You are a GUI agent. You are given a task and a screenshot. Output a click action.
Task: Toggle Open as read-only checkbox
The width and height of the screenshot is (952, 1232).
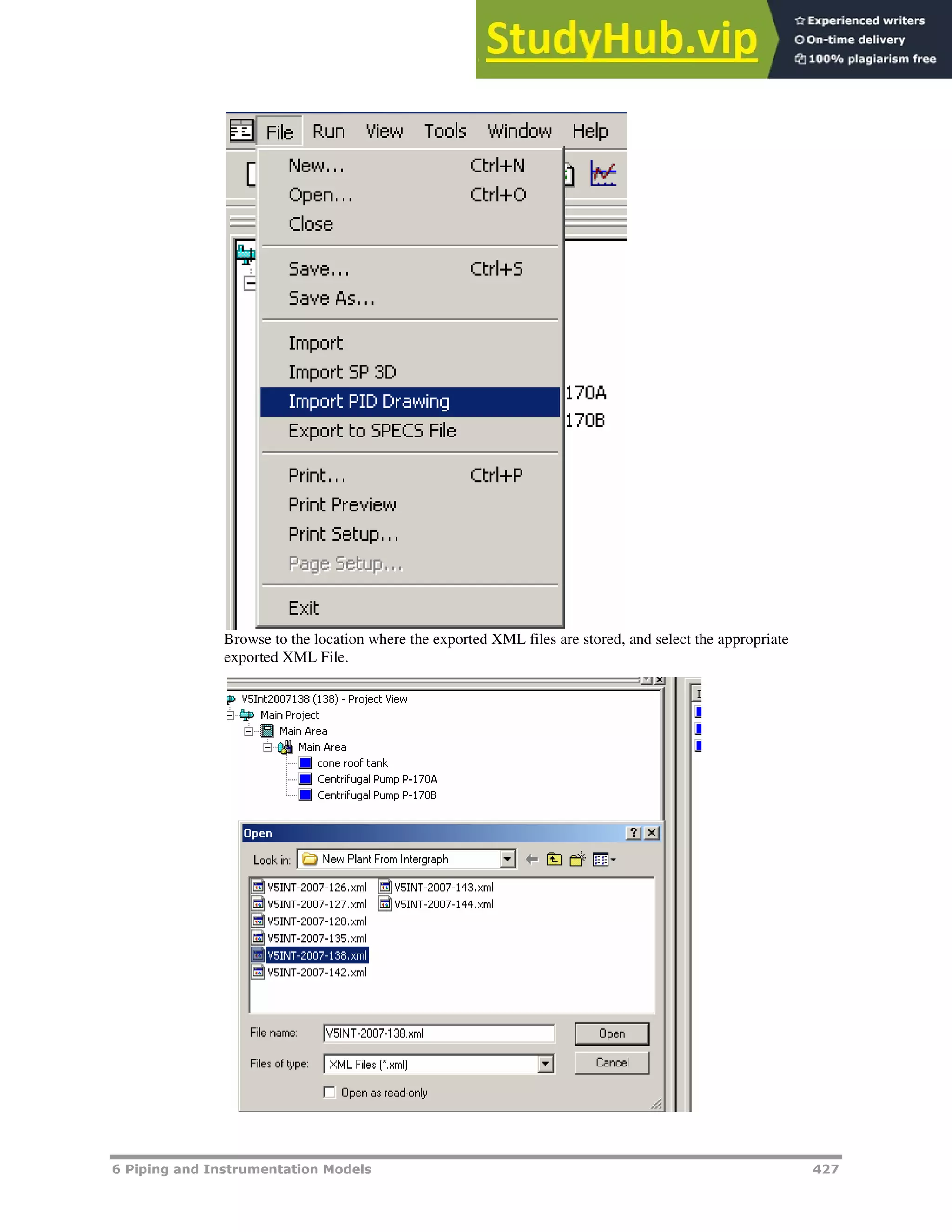[x=330, y=1092]
